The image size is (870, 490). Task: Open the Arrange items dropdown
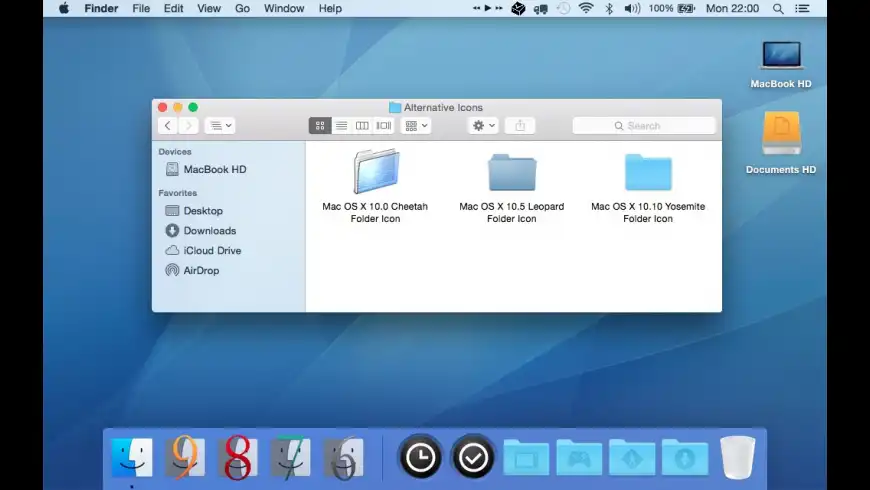pos(415,126)
